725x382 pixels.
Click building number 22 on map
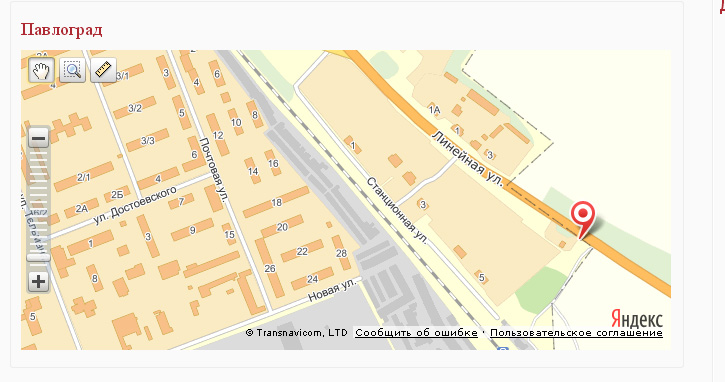coord(302,251)
